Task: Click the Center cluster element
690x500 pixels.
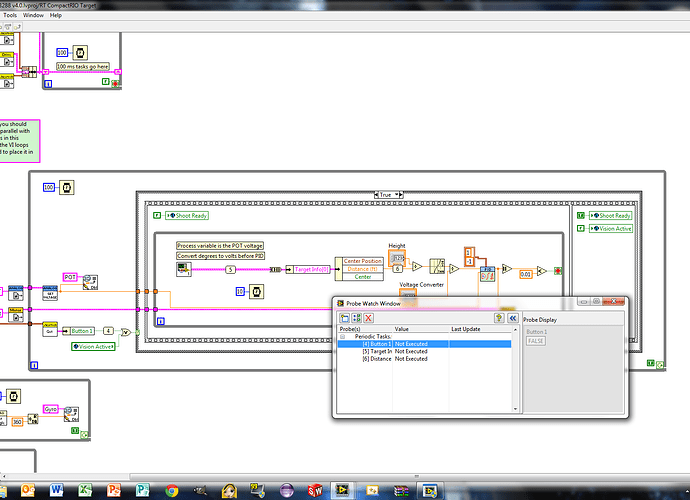Action: (x=363, y=277)
